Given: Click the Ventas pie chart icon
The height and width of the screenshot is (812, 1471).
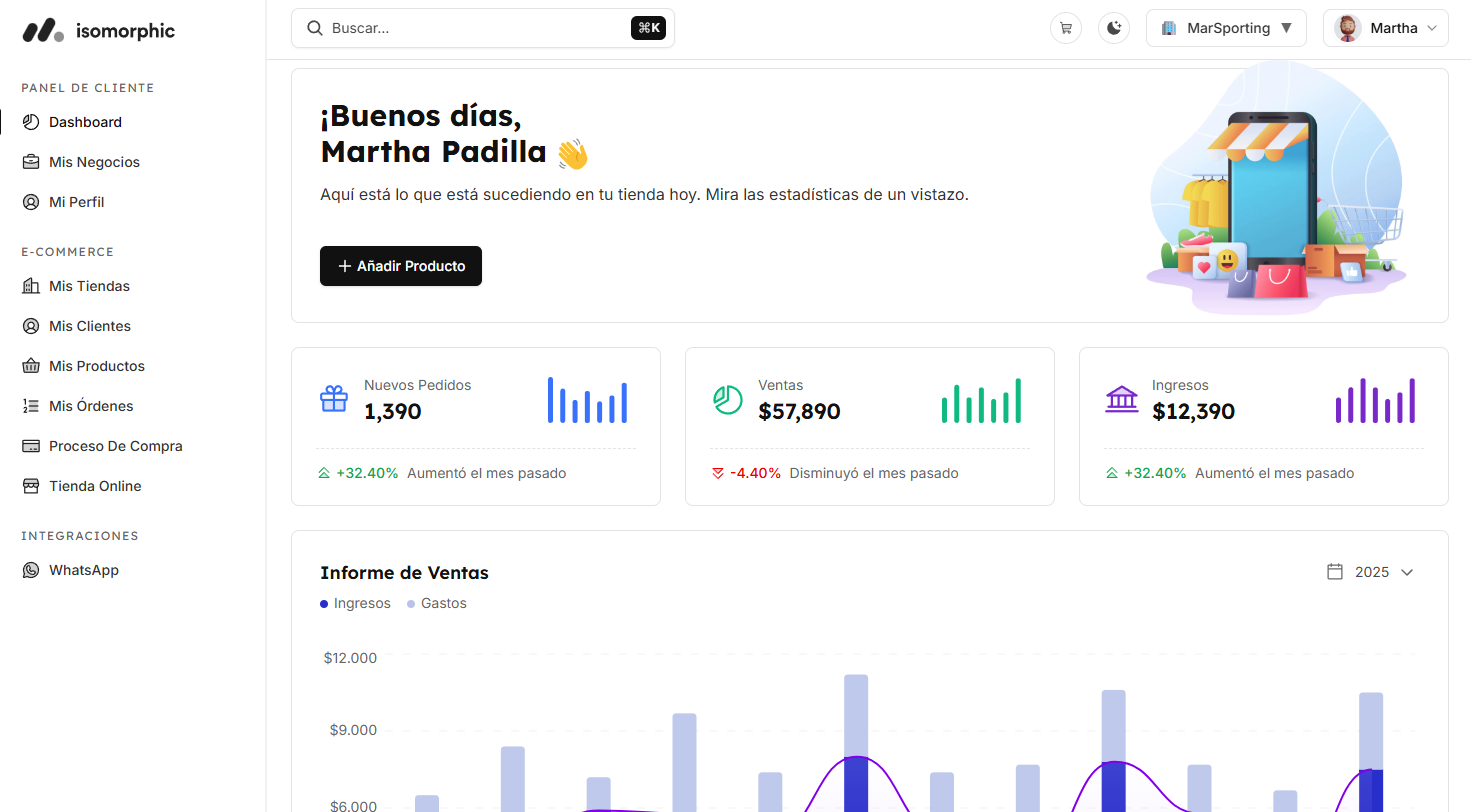Looking at the screenshot, I should pyautogui.click(x=728, y=400).
